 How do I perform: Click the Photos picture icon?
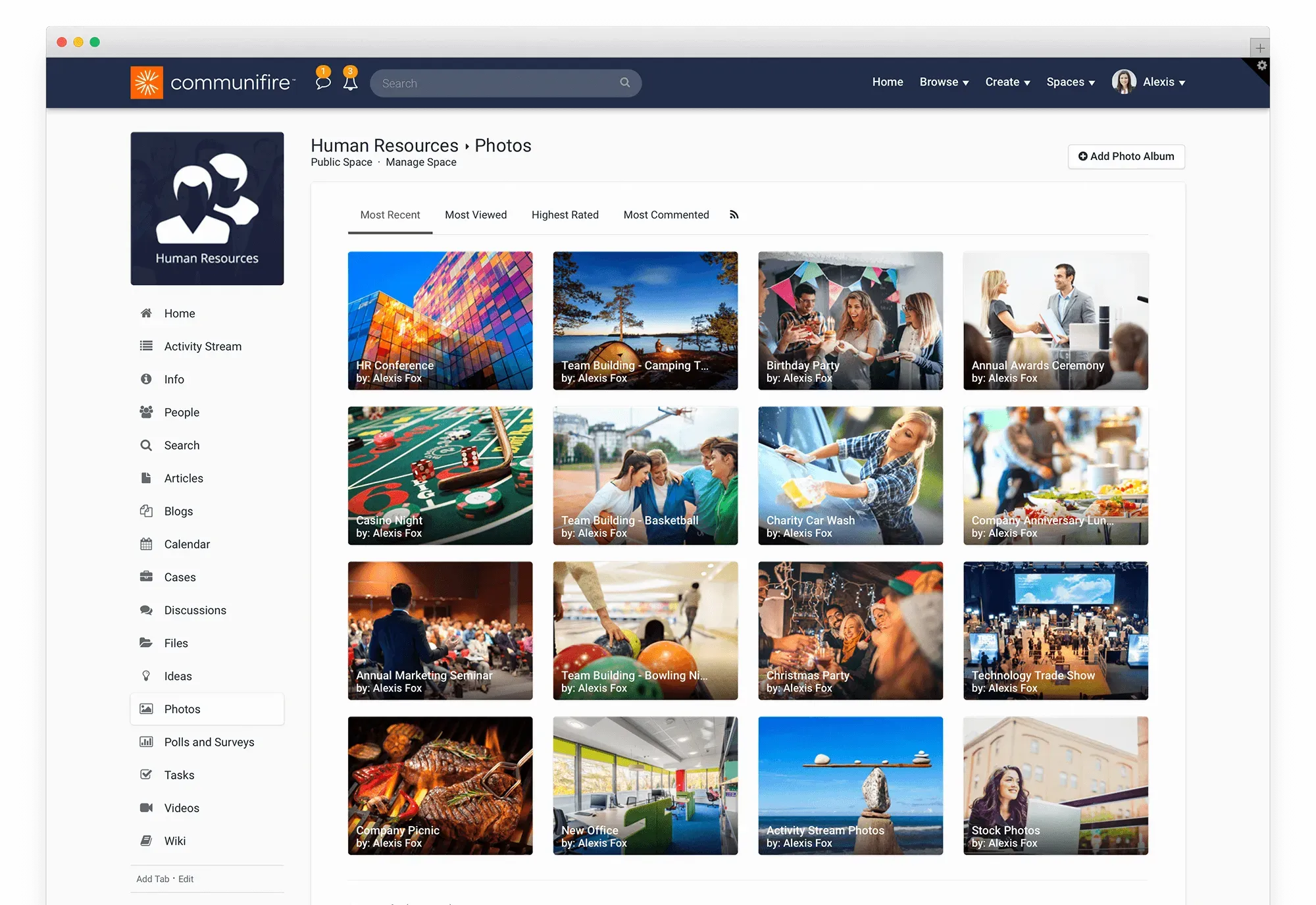point(146,709)
